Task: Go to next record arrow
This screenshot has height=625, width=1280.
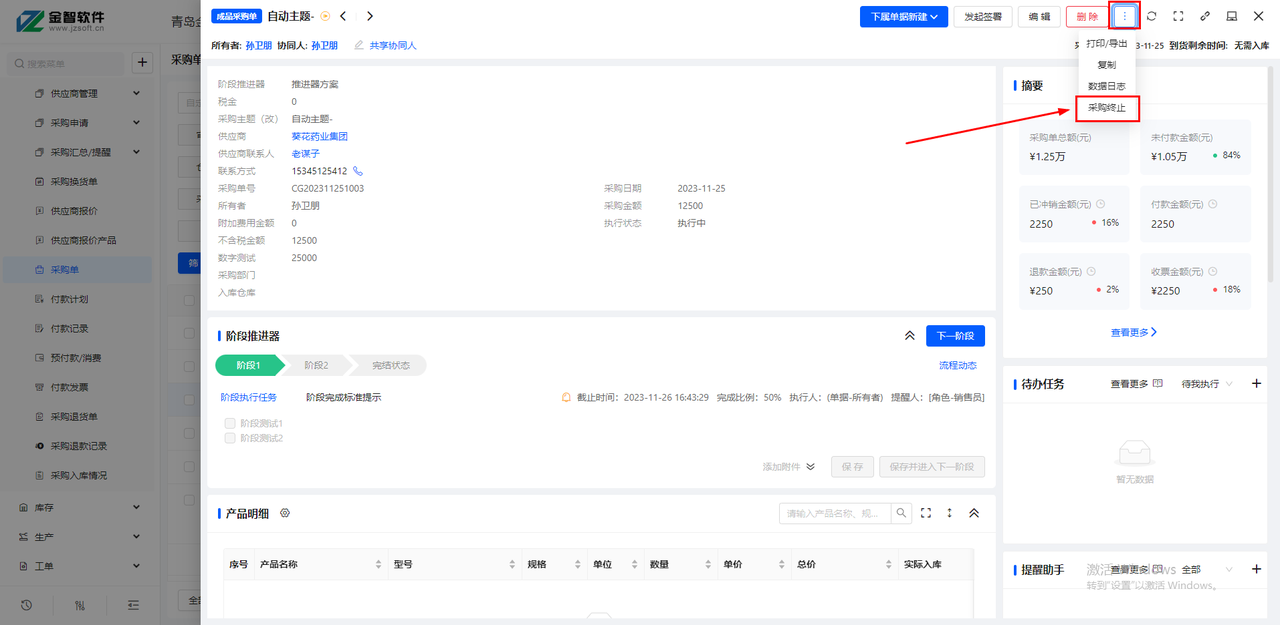Action: [x=370, y=16]
